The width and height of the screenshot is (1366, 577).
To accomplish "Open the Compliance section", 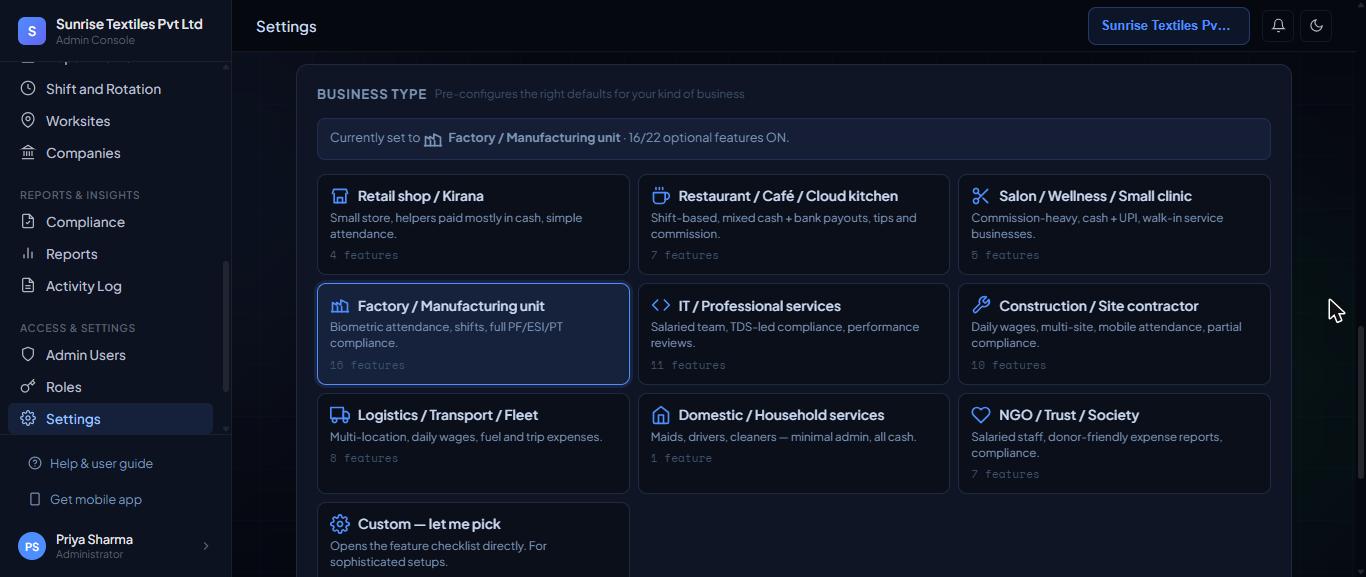I will pyautogui.click(x=110, y=222).
